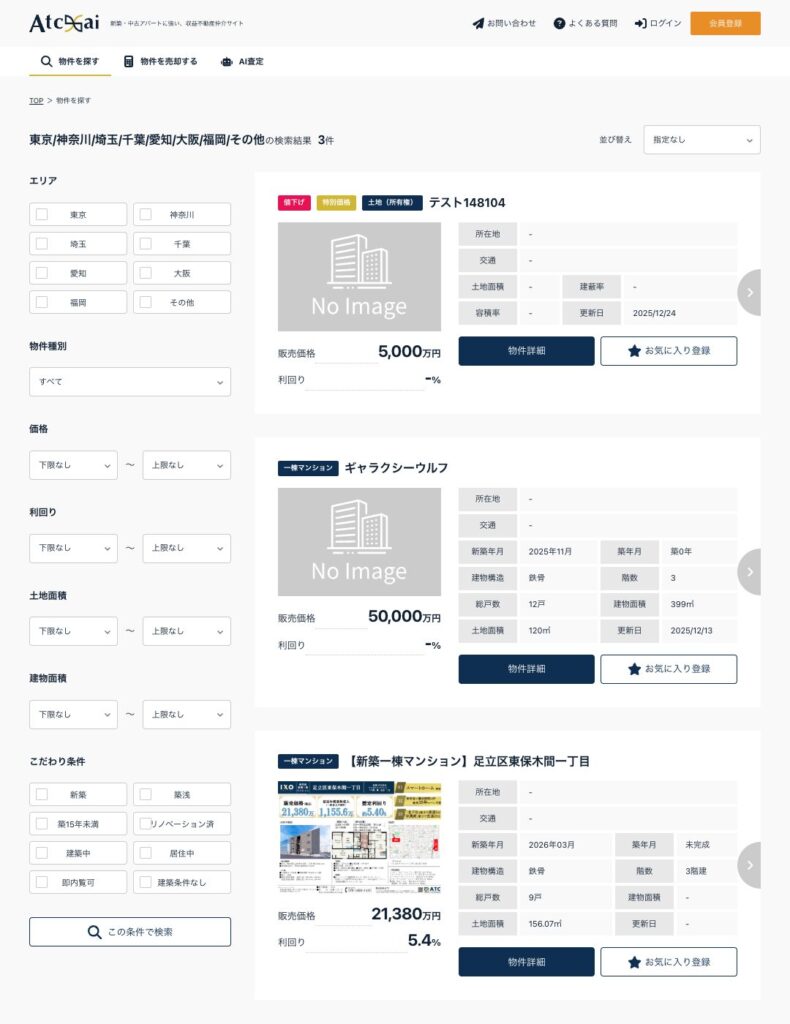Click right arrow on テスト148104 listing card
This screenshot has height=1024, width=790.
pos(750,292)
